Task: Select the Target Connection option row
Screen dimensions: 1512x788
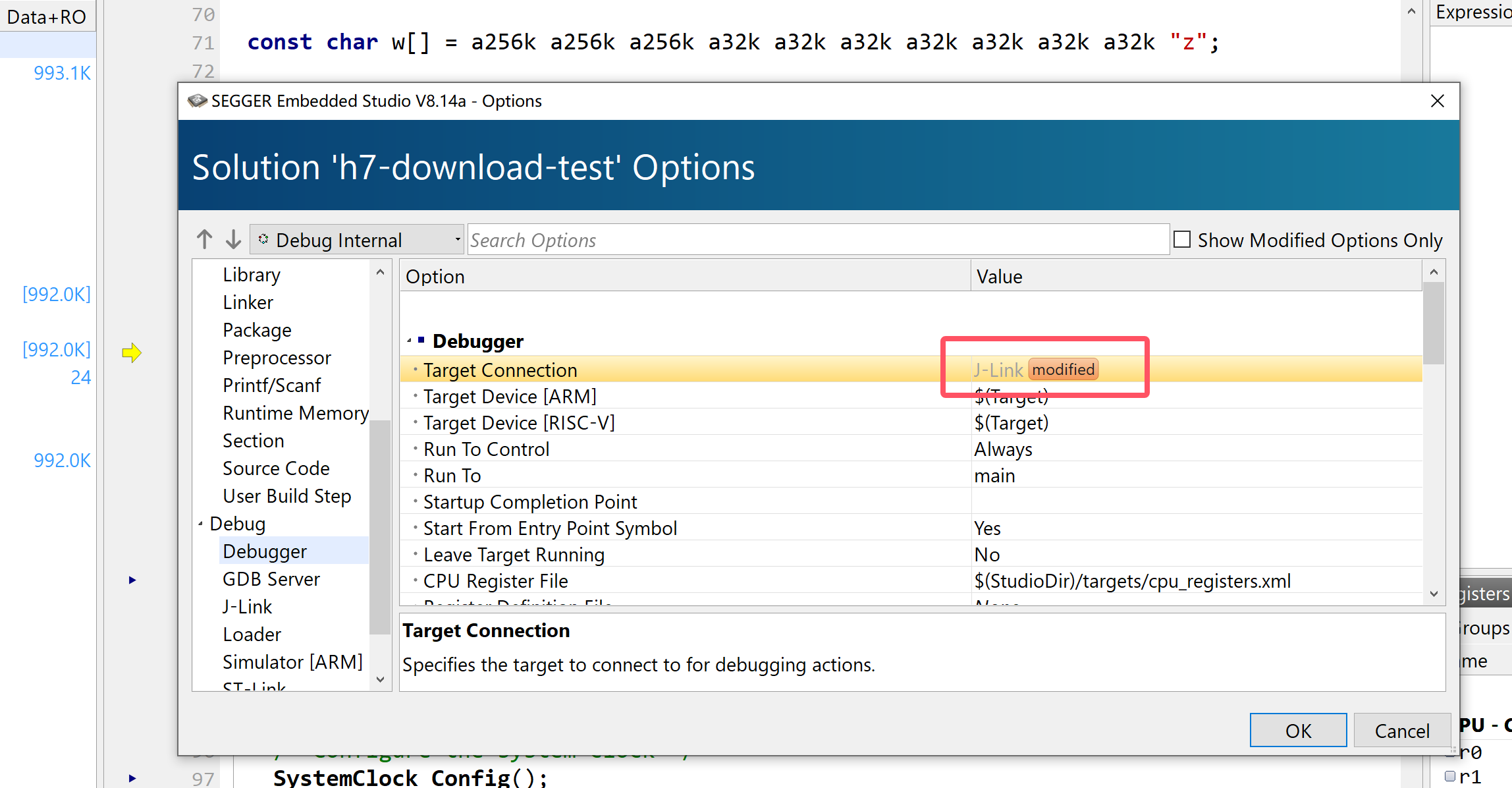Action: click(x=911, y=370)
